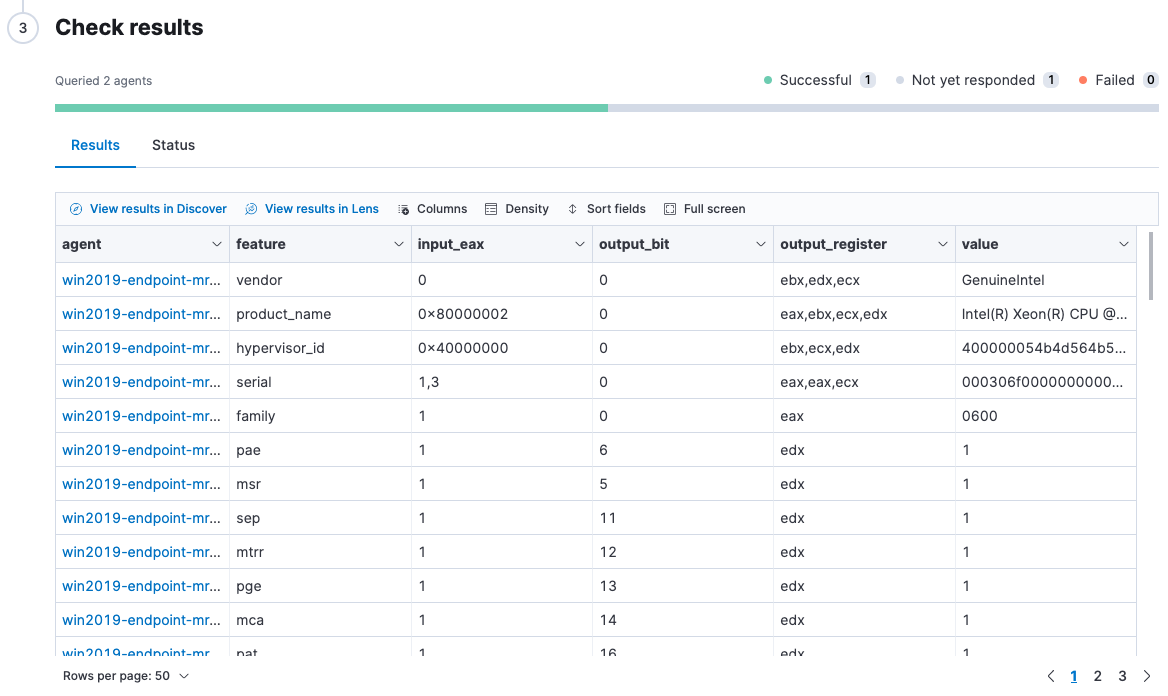
Task: Switch to the Status tab
Action: (x=173, y=145)
